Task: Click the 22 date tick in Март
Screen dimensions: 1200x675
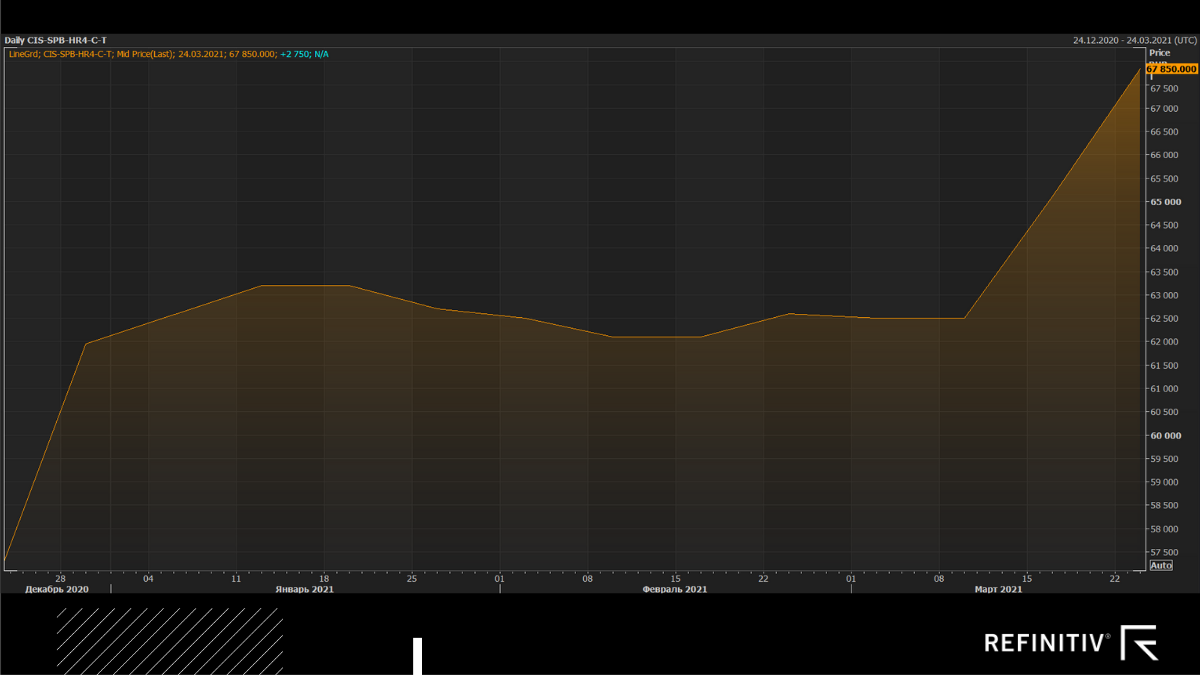Action: click(1115, 578)
